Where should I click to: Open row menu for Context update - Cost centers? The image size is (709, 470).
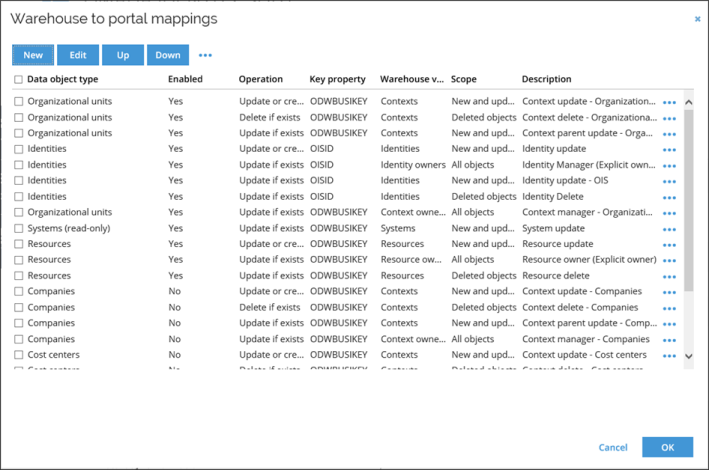669,356
